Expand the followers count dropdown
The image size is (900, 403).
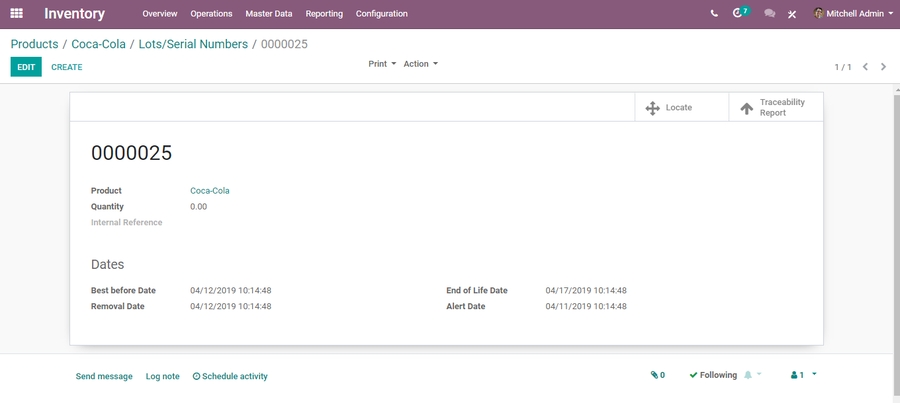[x=803, y=375]
